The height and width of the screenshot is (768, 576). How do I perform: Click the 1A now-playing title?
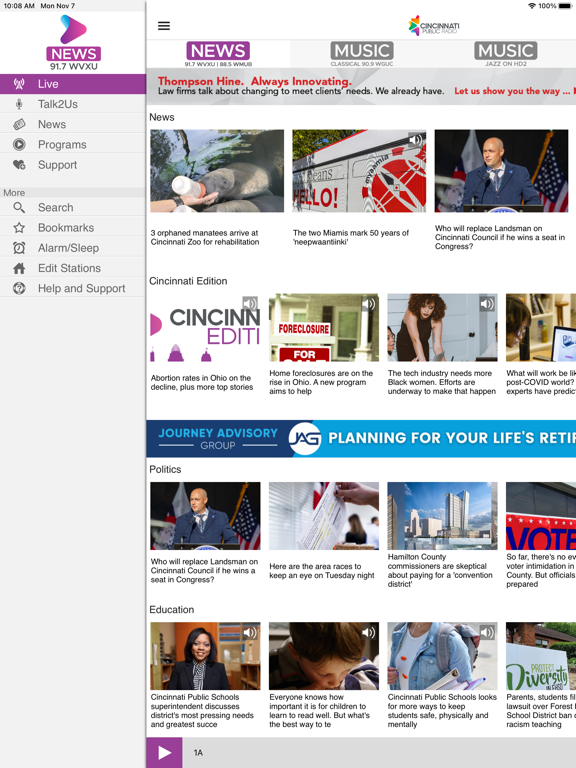pyautogui.click(x=198, y=753)
